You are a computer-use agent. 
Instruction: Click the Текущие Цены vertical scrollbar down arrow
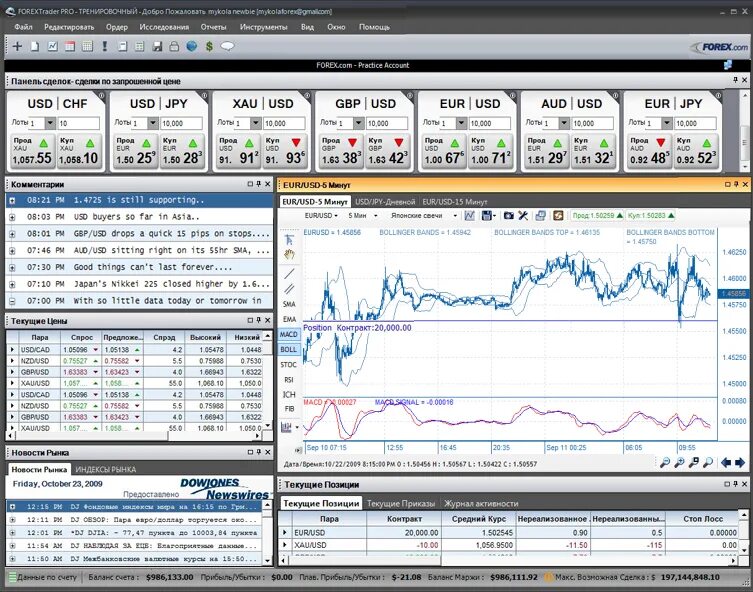(x=267, y=425)
